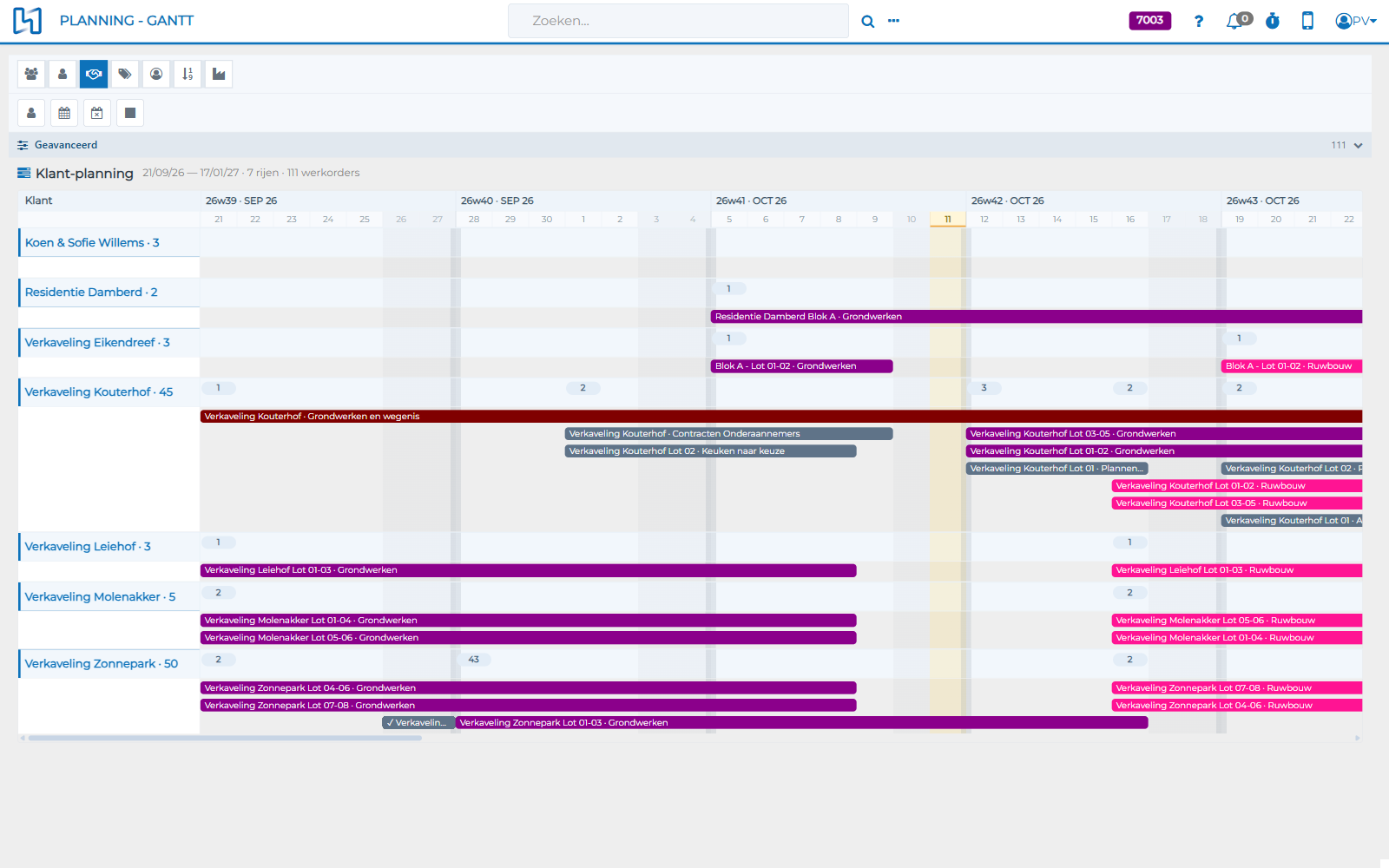This screenshot has width=1389, height=868.
Task: Open customer Verkaveling Eikendreef
Action: (97, 343)
